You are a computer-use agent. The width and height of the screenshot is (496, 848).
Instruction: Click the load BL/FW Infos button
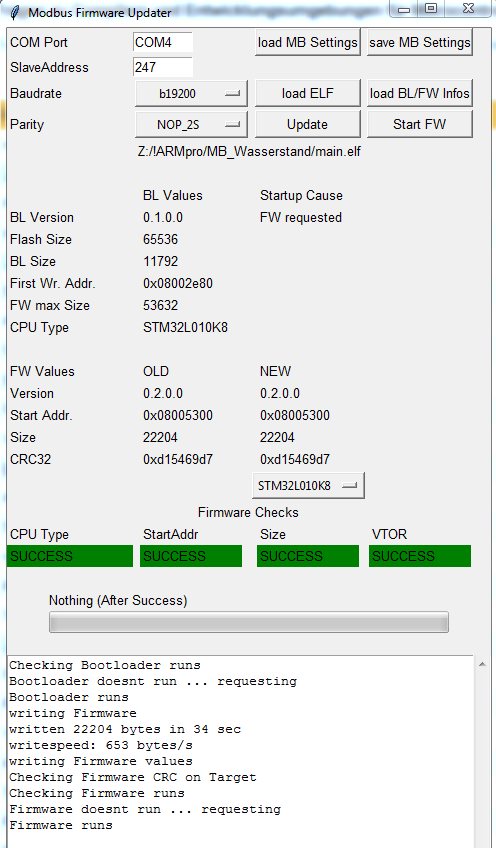(420, 94)
